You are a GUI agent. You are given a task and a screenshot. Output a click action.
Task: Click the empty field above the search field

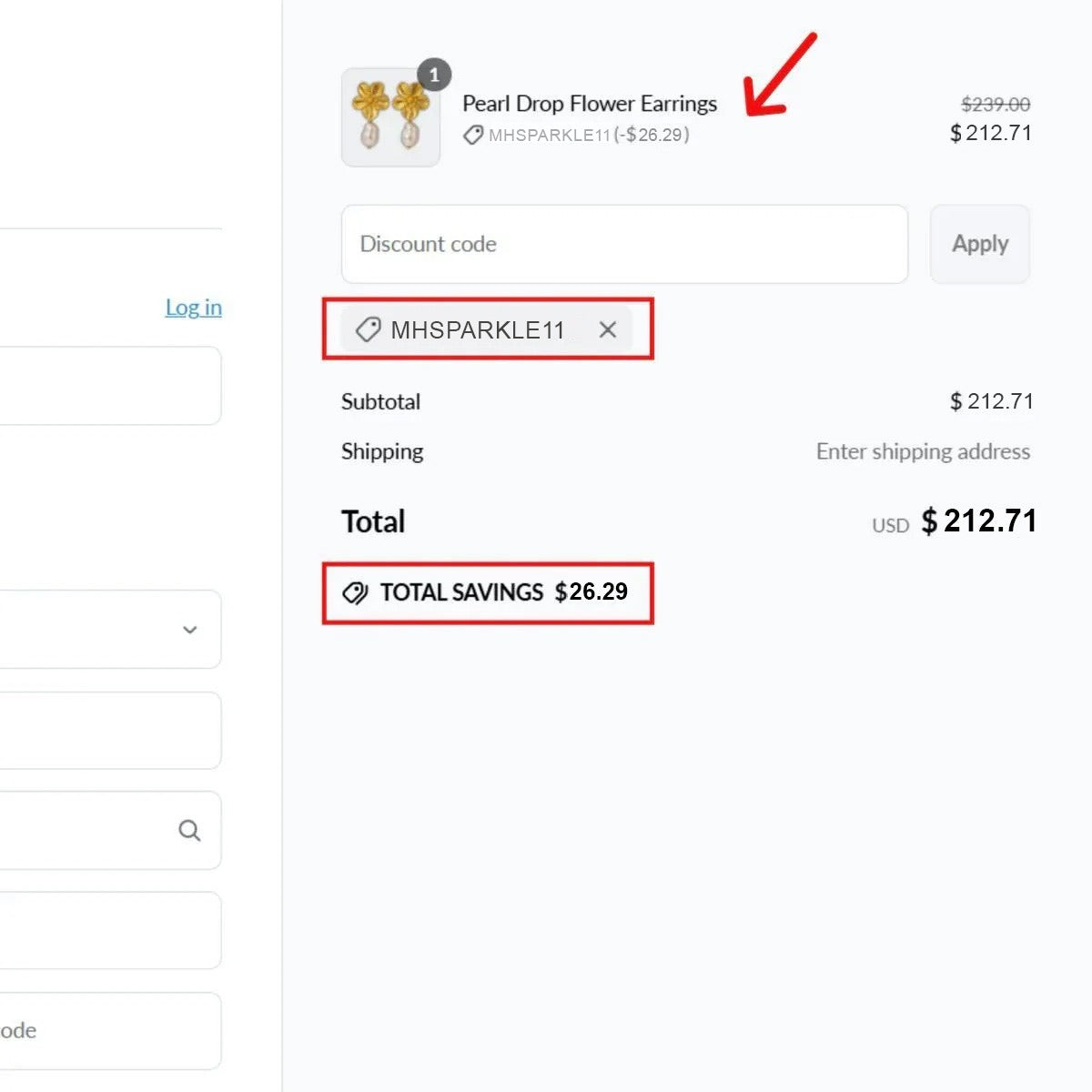[109, 731]
